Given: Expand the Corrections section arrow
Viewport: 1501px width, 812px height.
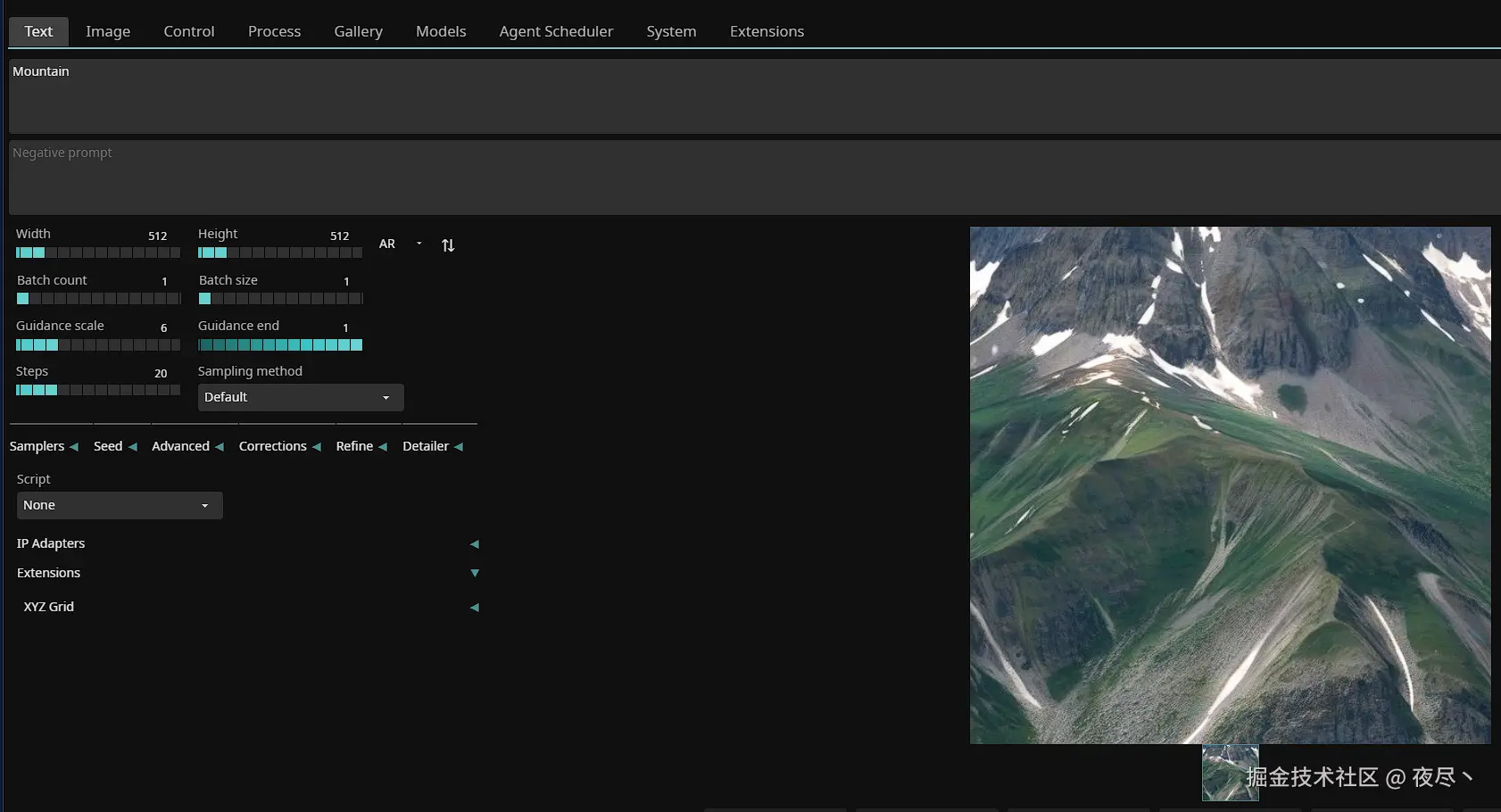Looking at the screenshot, I should coord(317,447).
